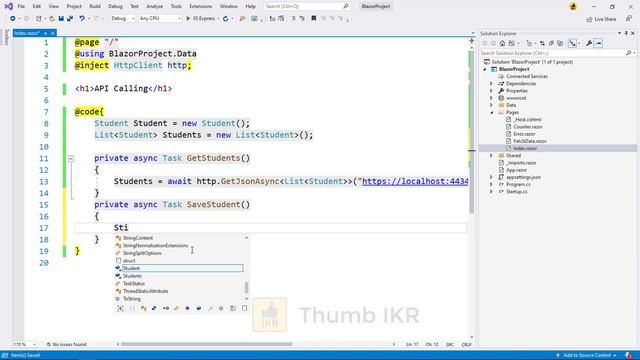The image size is (640, 360).
Task: Expand the Data folder node
Action: tap(492, 105)
